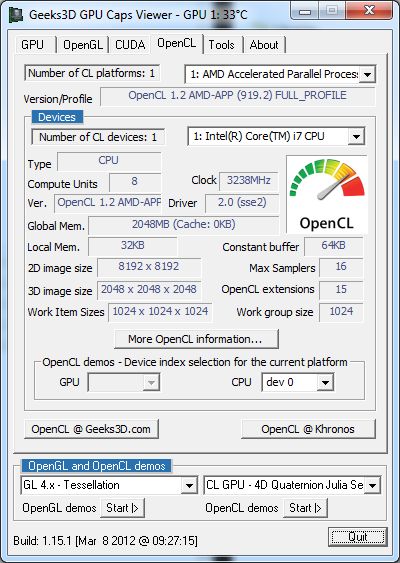Click the disabled GPU device index dropdown
Viewport: 400px width, 563px height.
[x=124, y=382]
